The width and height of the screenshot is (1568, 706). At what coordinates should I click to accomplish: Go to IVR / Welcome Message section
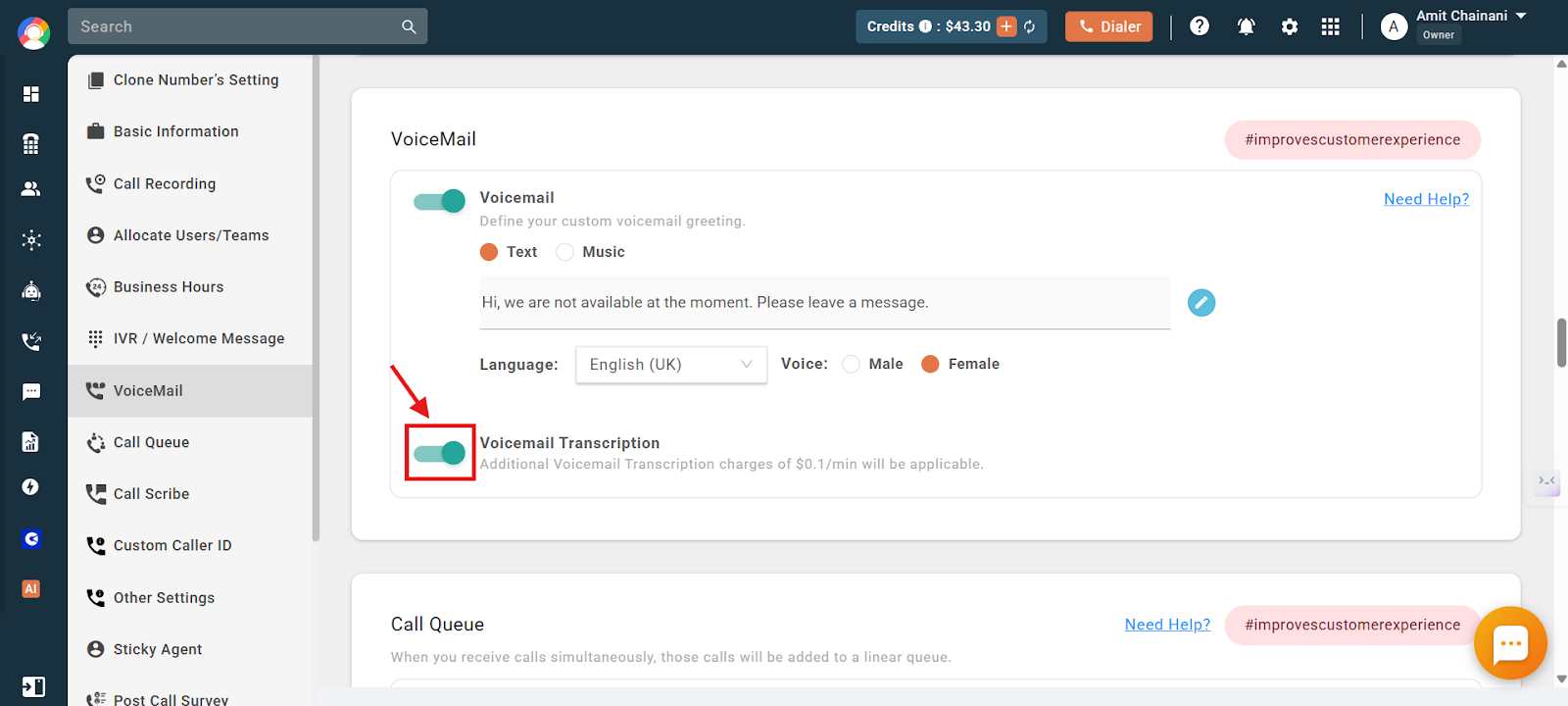coord(190,338)
